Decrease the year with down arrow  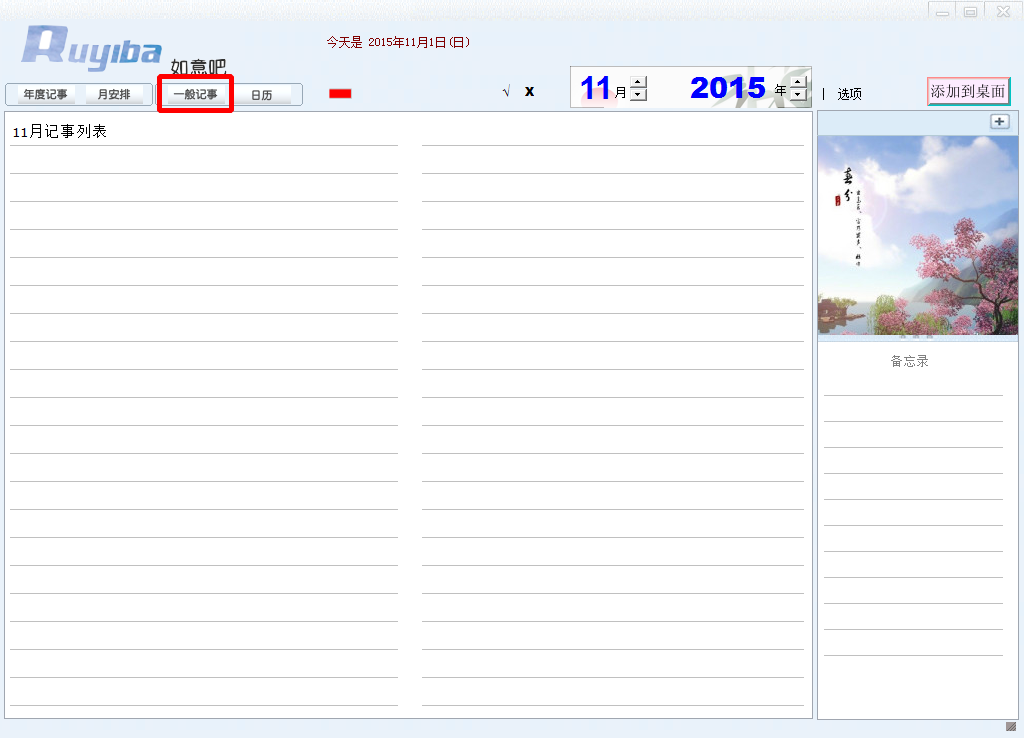pyautogui.click(x=798, y=94)
